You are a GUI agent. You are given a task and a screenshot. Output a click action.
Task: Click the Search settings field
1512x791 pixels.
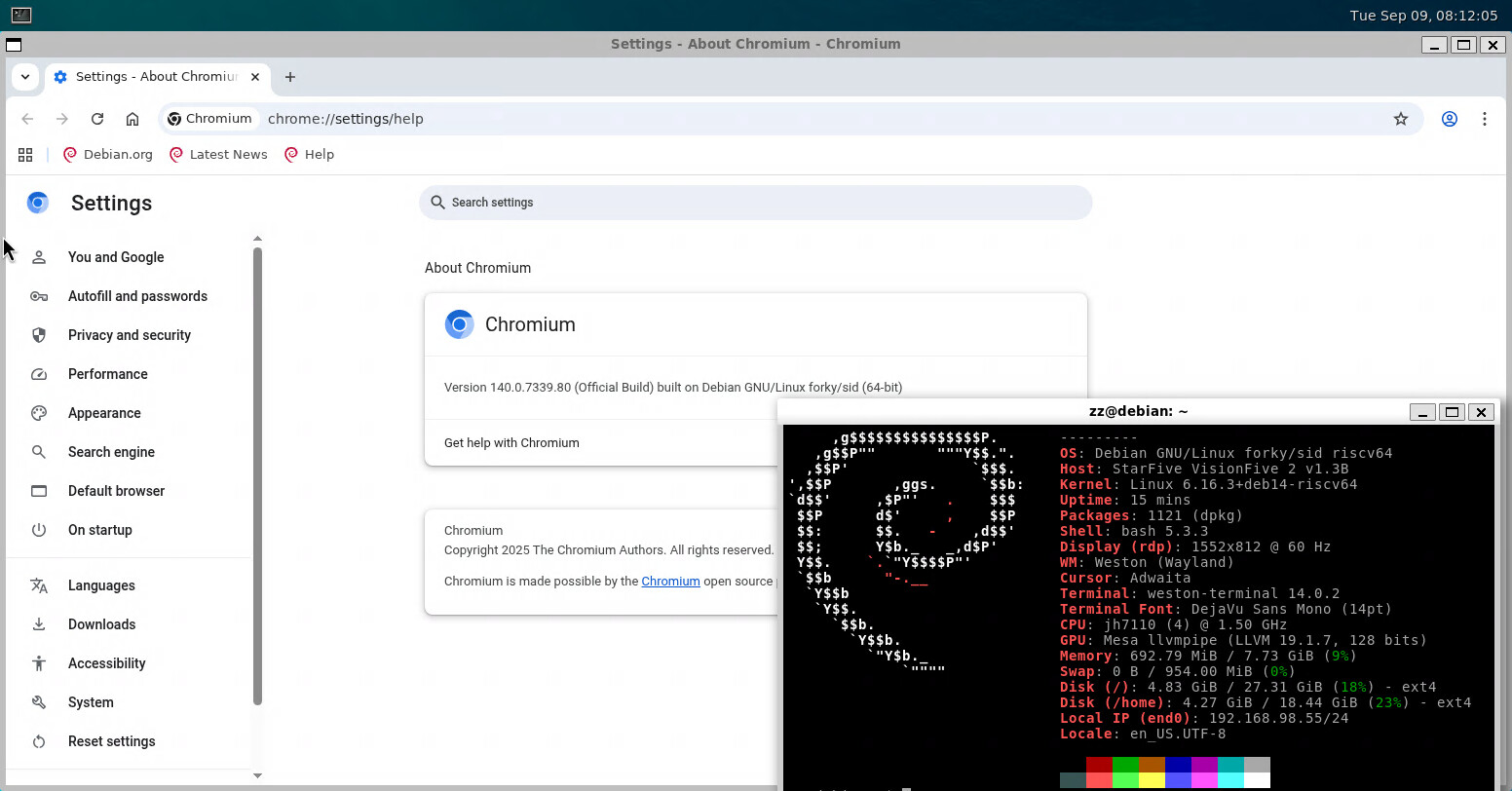click(x=755, y=203)
